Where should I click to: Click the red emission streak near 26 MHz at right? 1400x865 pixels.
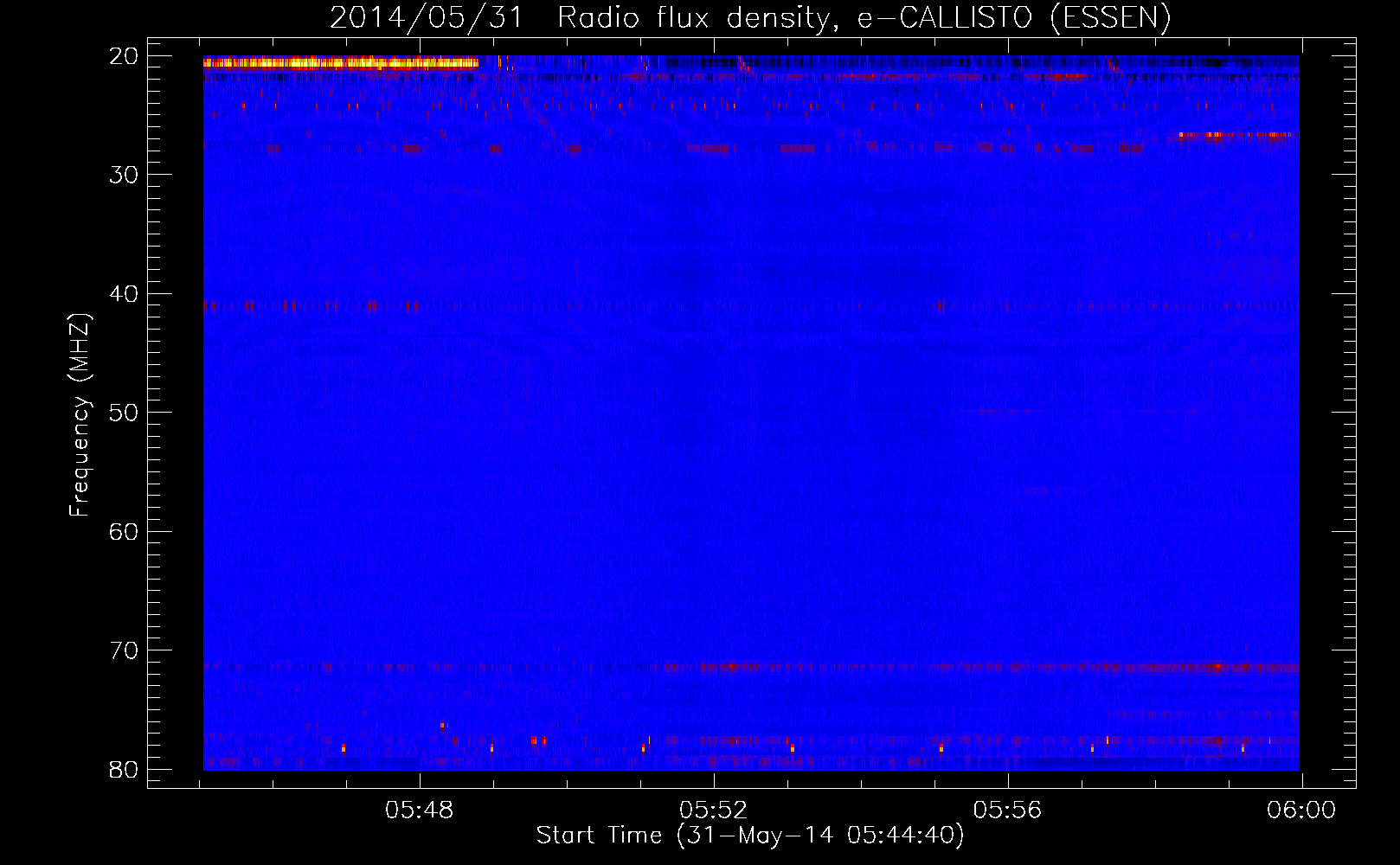(x=1235, y=135)
